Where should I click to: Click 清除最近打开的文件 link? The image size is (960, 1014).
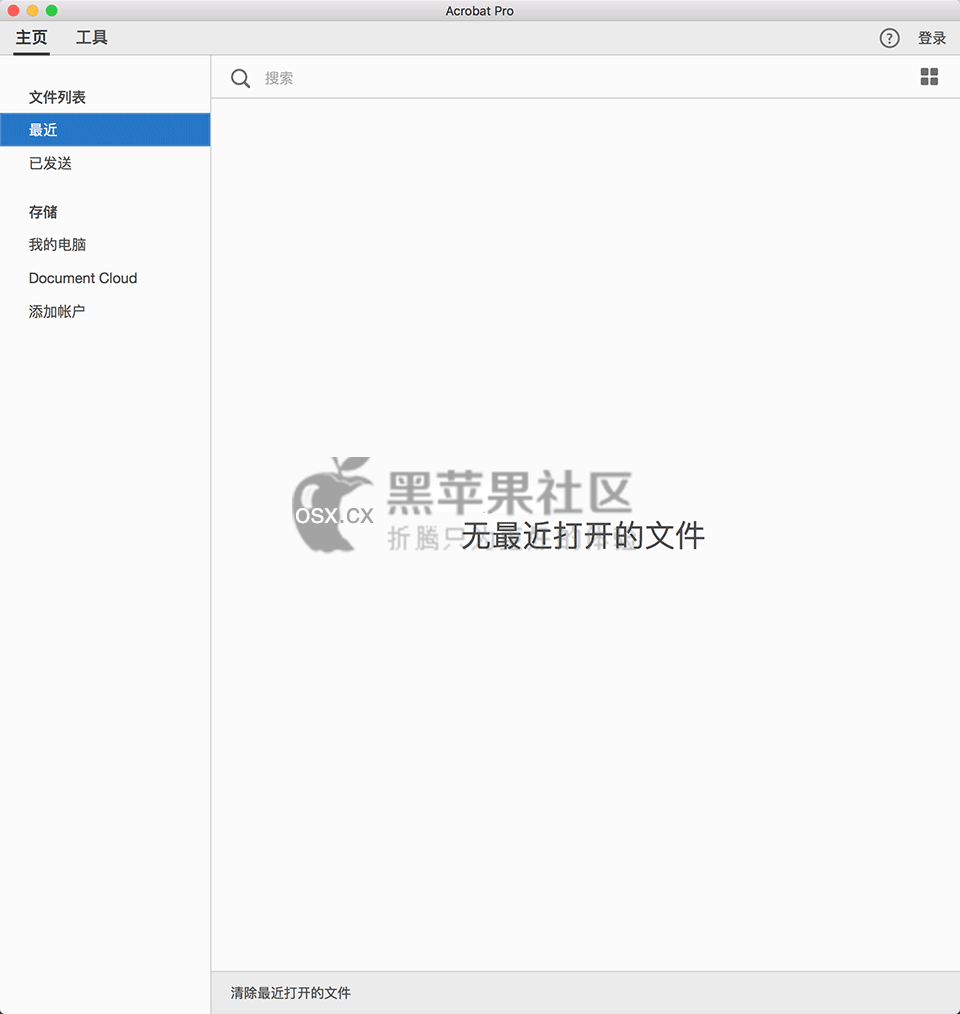click(290, 993)
